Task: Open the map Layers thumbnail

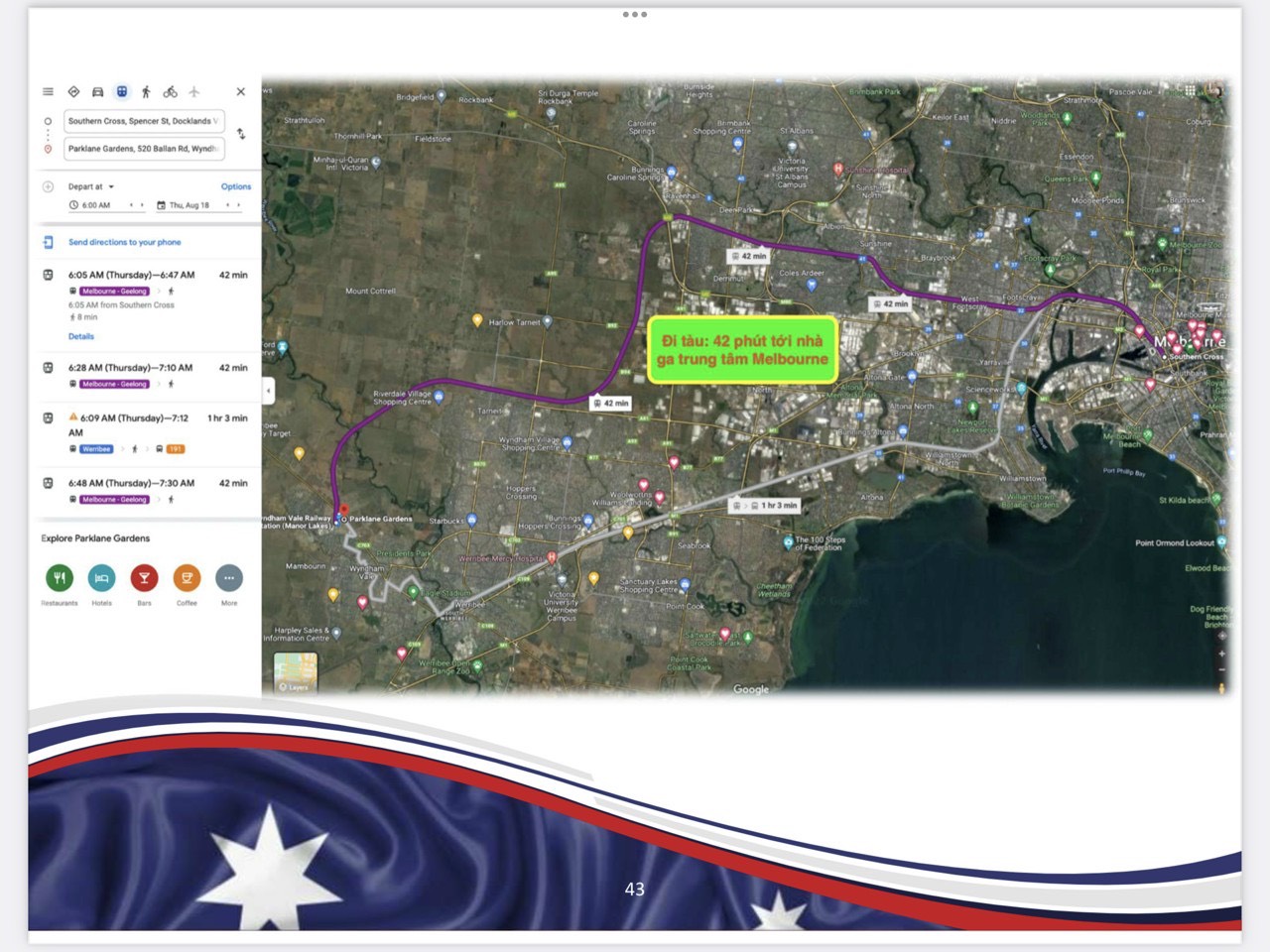Action: (296, 673)
